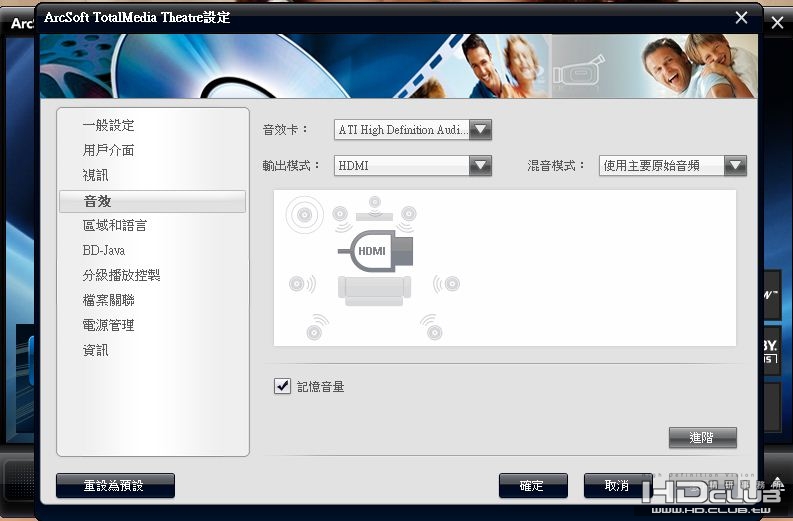Click the 重設為預設 reset button

click(115, 486)
